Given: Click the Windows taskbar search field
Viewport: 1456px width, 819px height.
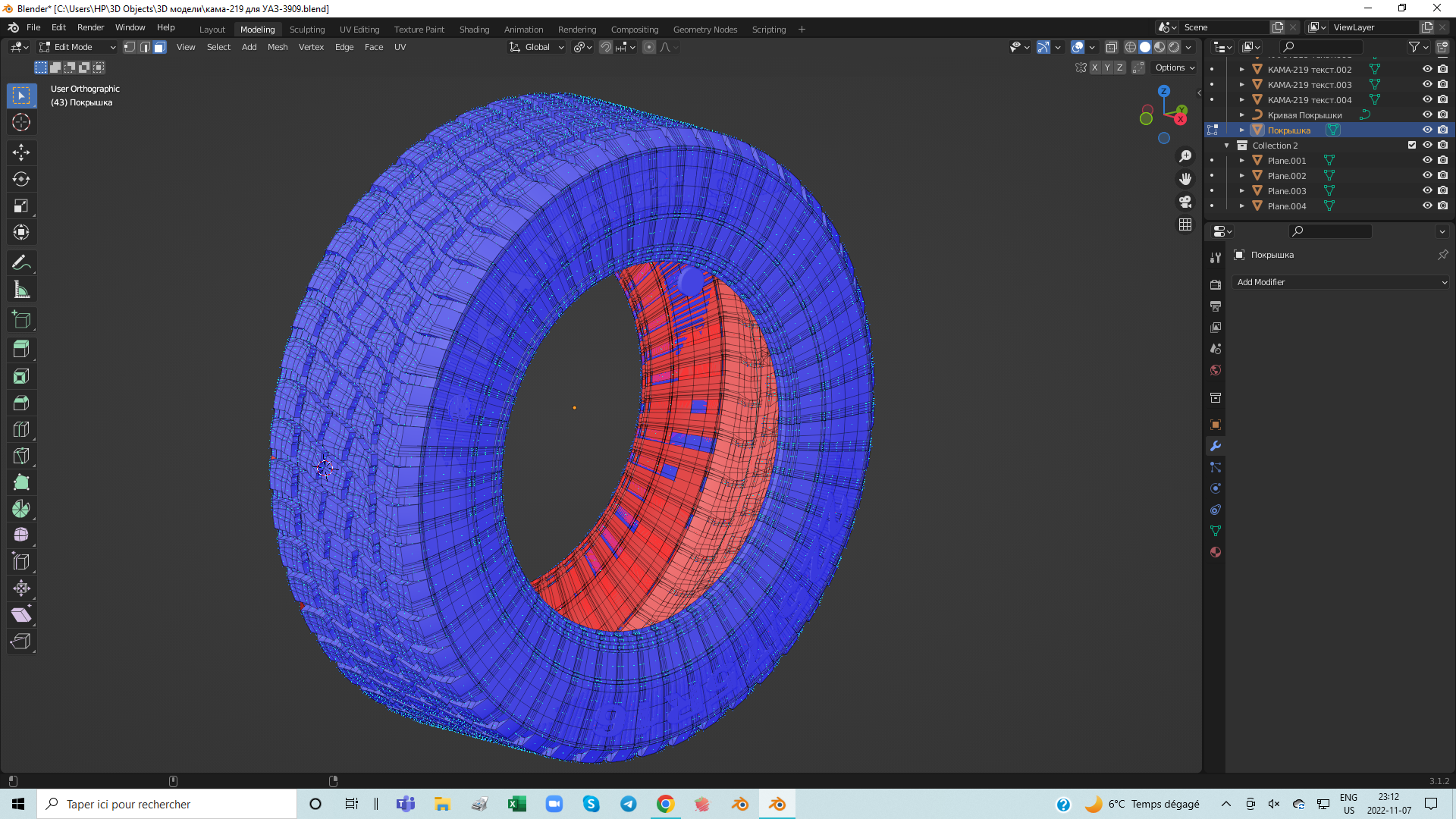Looking at the screenshot, I should pos(167,804).
